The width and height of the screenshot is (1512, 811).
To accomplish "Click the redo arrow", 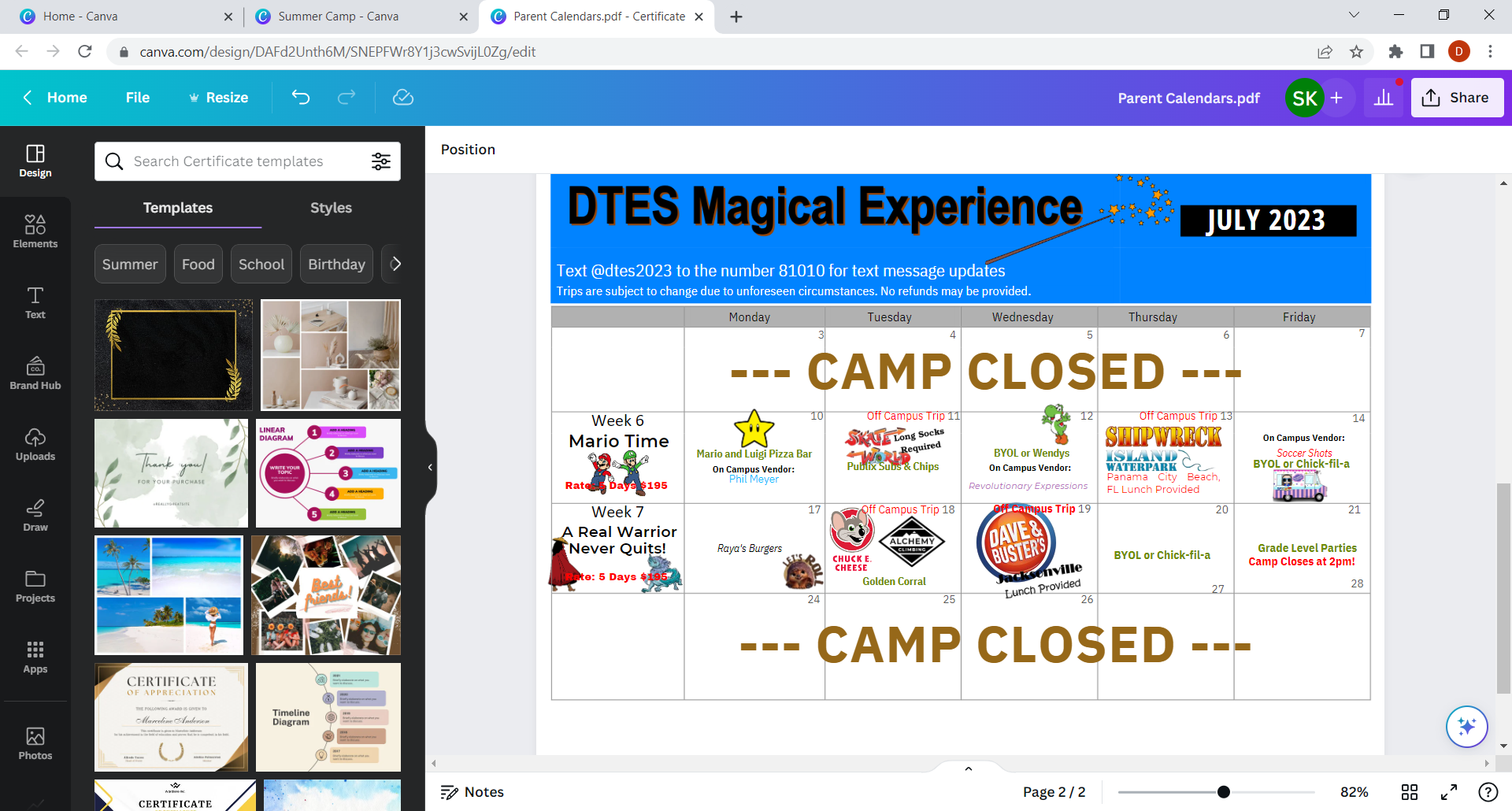I will point(346,98).
